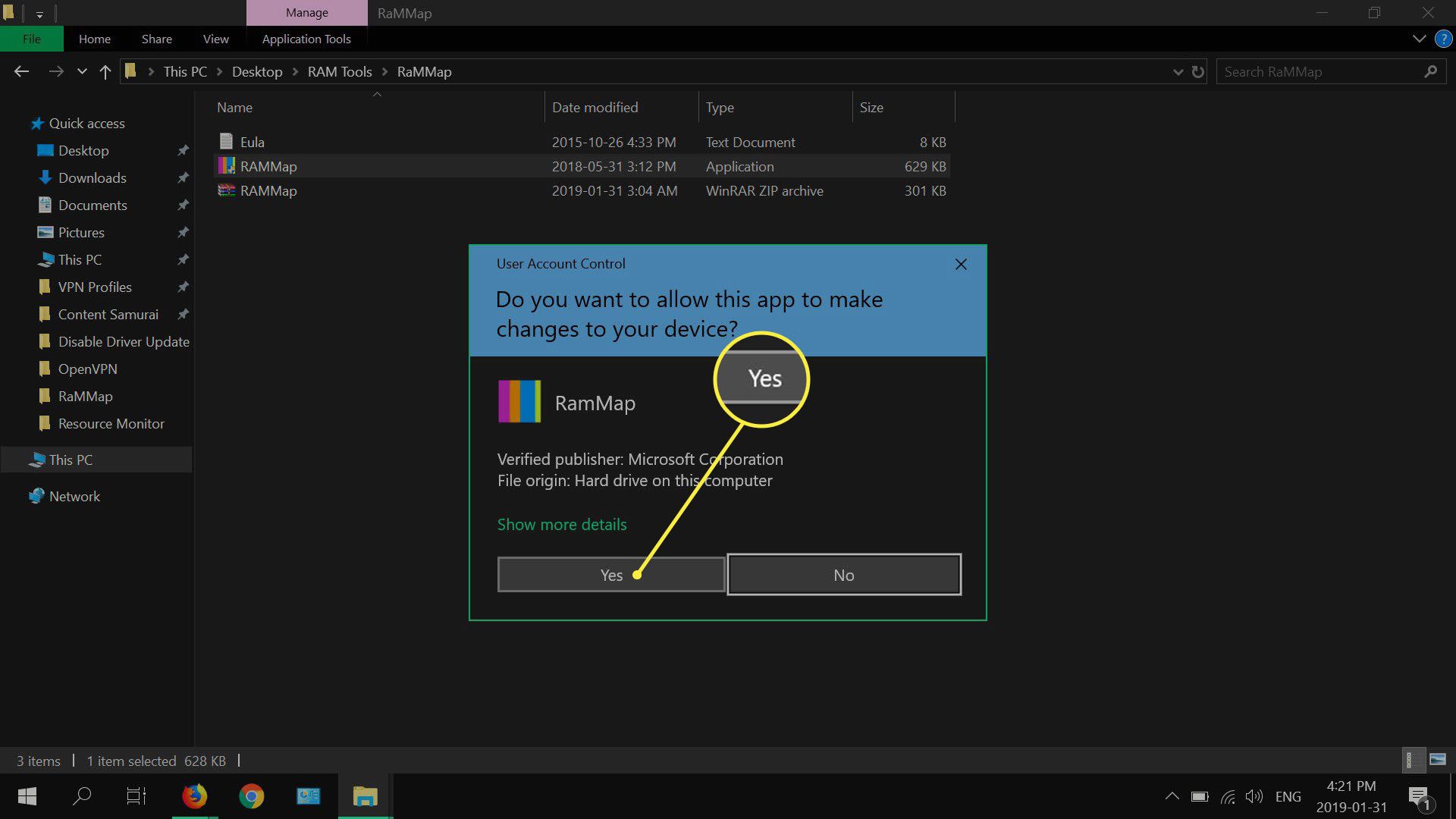Navigate to Desktop folder
This screenshot has height=819, width=1456.
click(x=83, y=150)
